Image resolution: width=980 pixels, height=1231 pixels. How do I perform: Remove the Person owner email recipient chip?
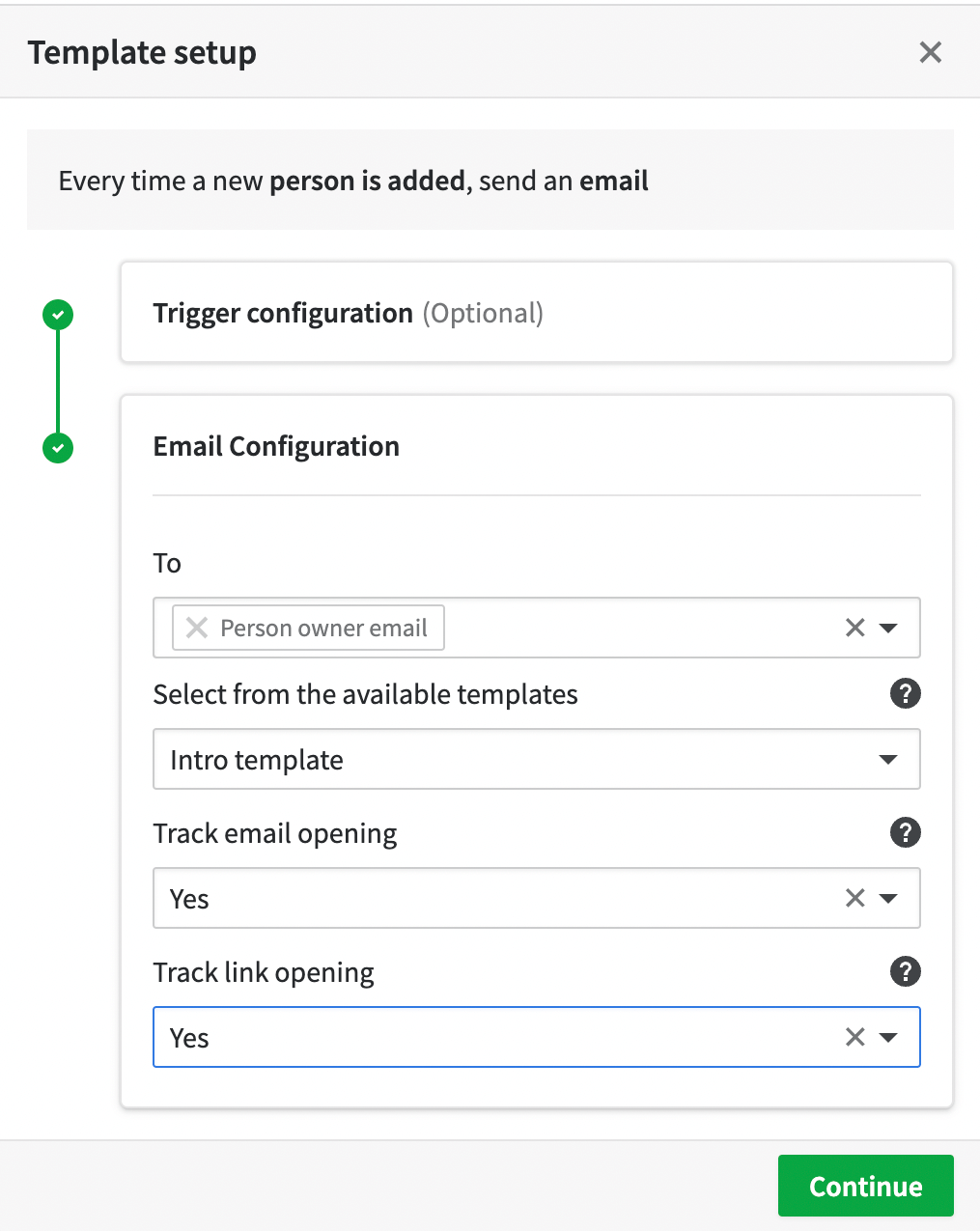[196, 628]
